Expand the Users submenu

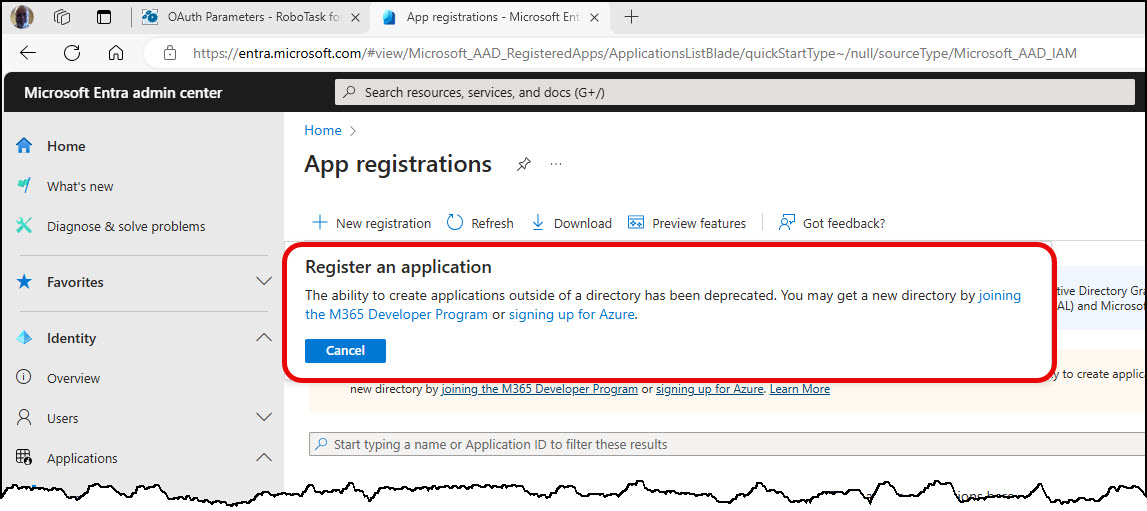pos(264,418)
